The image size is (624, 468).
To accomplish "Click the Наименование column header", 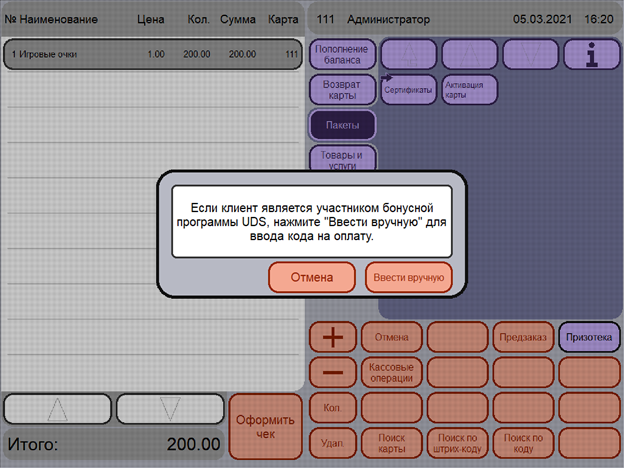I will click(x=58, y=19).
